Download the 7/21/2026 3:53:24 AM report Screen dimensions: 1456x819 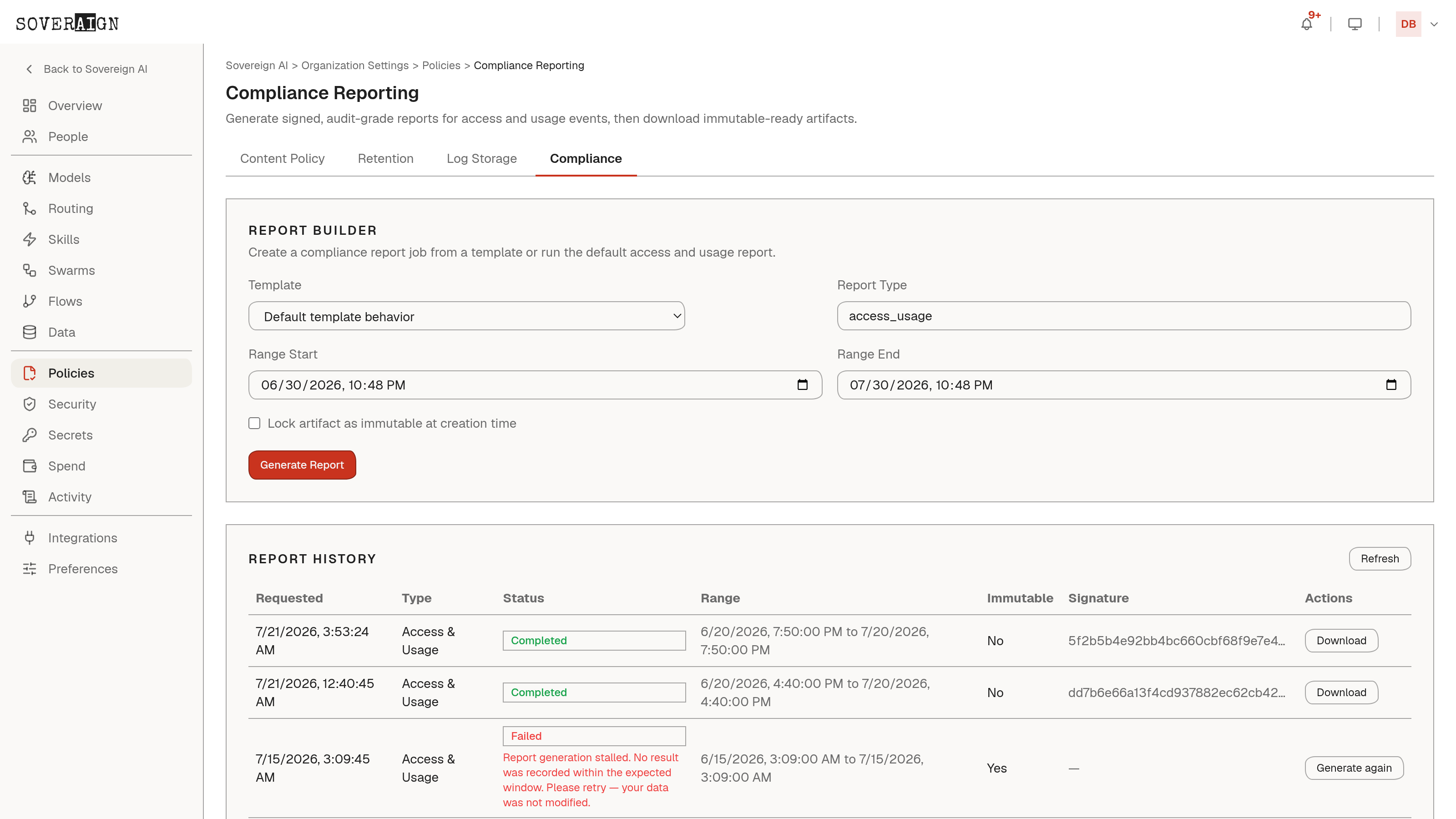click(x=1341, y=640)
